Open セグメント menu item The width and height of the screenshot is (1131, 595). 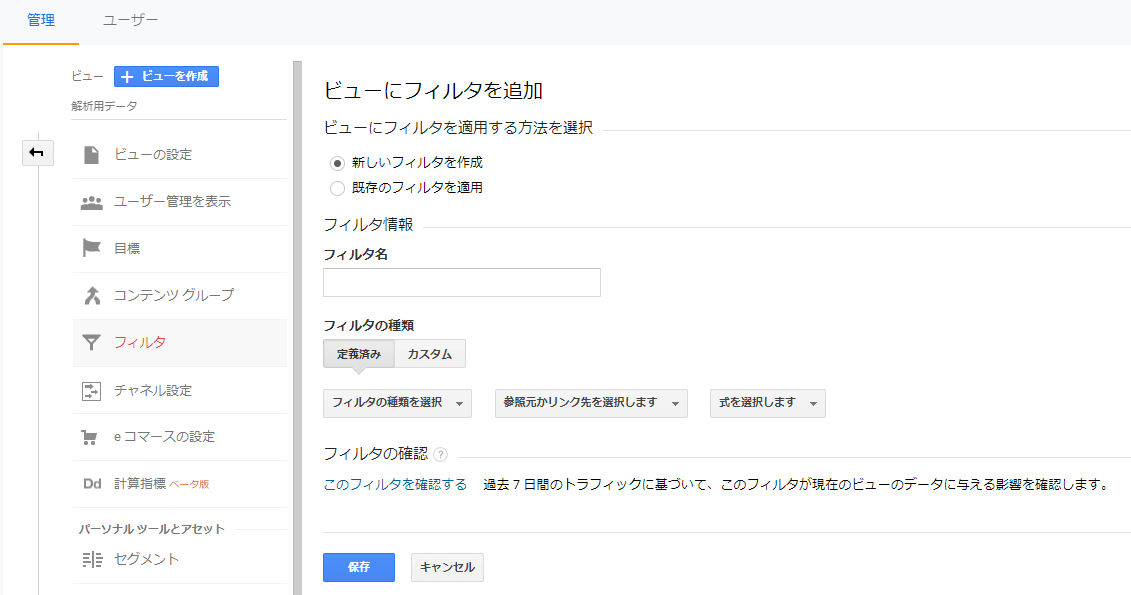180,559
